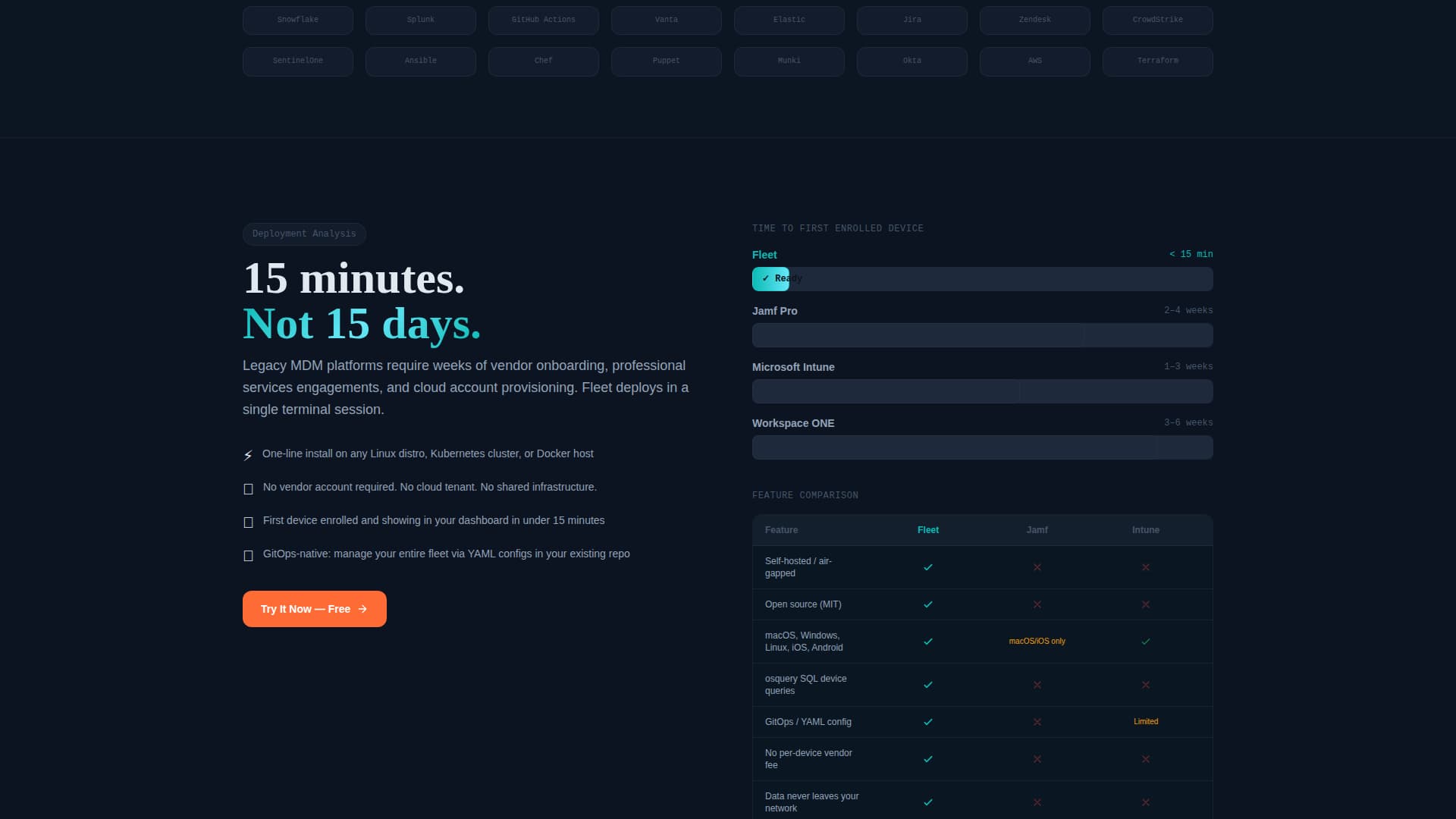Viewport: 1456px width, 819px height.
Task: Click the CrowdStrike integration chip
Action: point(1158,20)
